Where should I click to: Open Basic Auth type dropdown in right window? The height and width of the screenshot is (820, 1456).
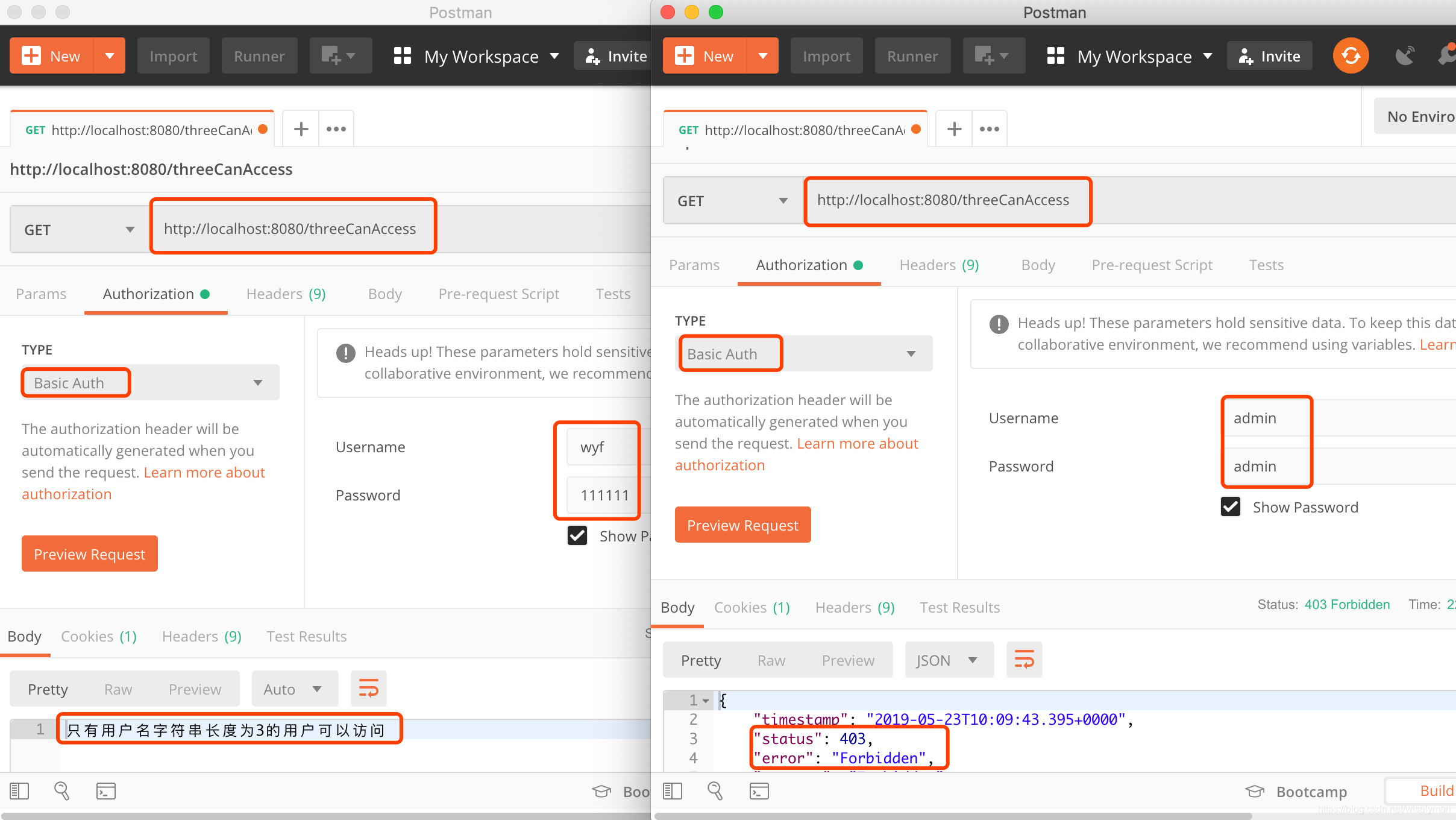coord(804,354)
